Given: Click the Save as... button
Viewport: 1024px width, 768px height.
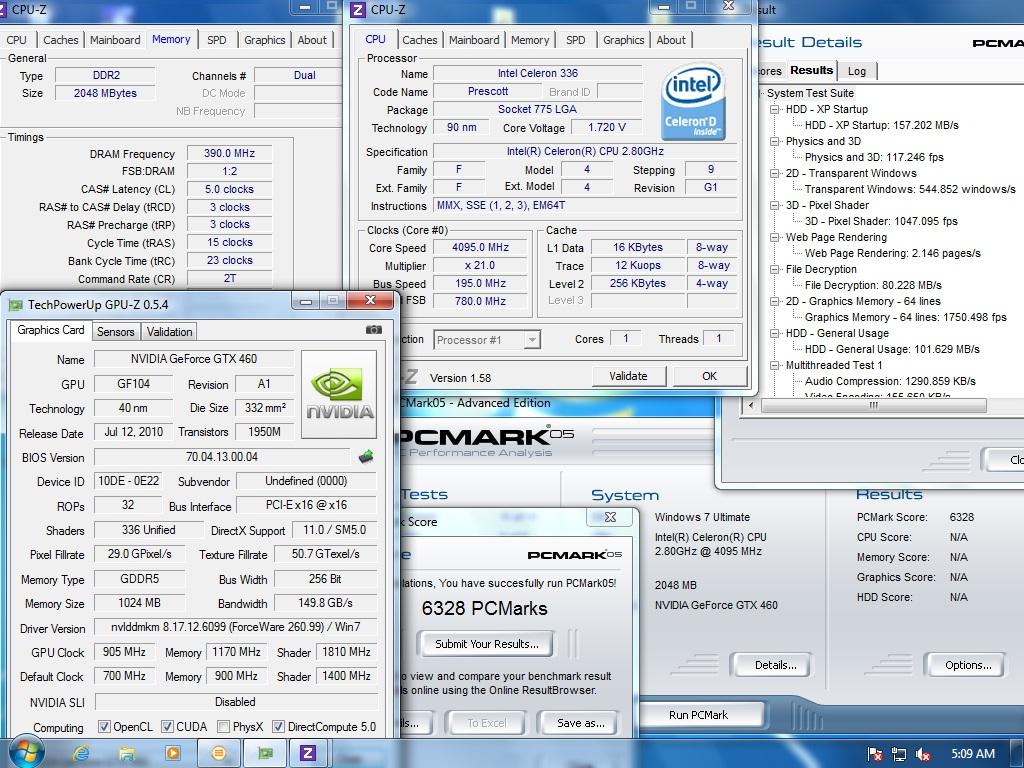Looking at the screenshot, I should pyautogui.click(x=580, y=723).
